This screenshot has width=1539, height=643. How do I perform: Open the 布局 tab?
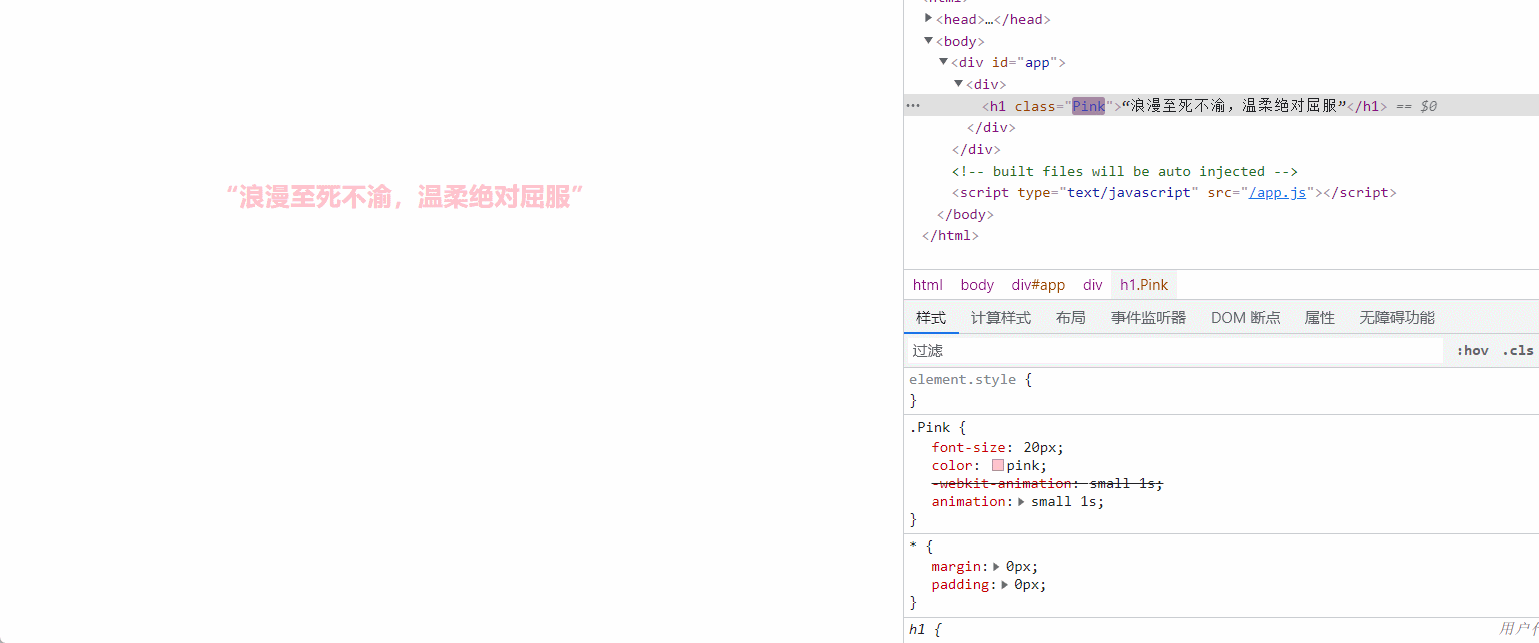coord(1071,318)
